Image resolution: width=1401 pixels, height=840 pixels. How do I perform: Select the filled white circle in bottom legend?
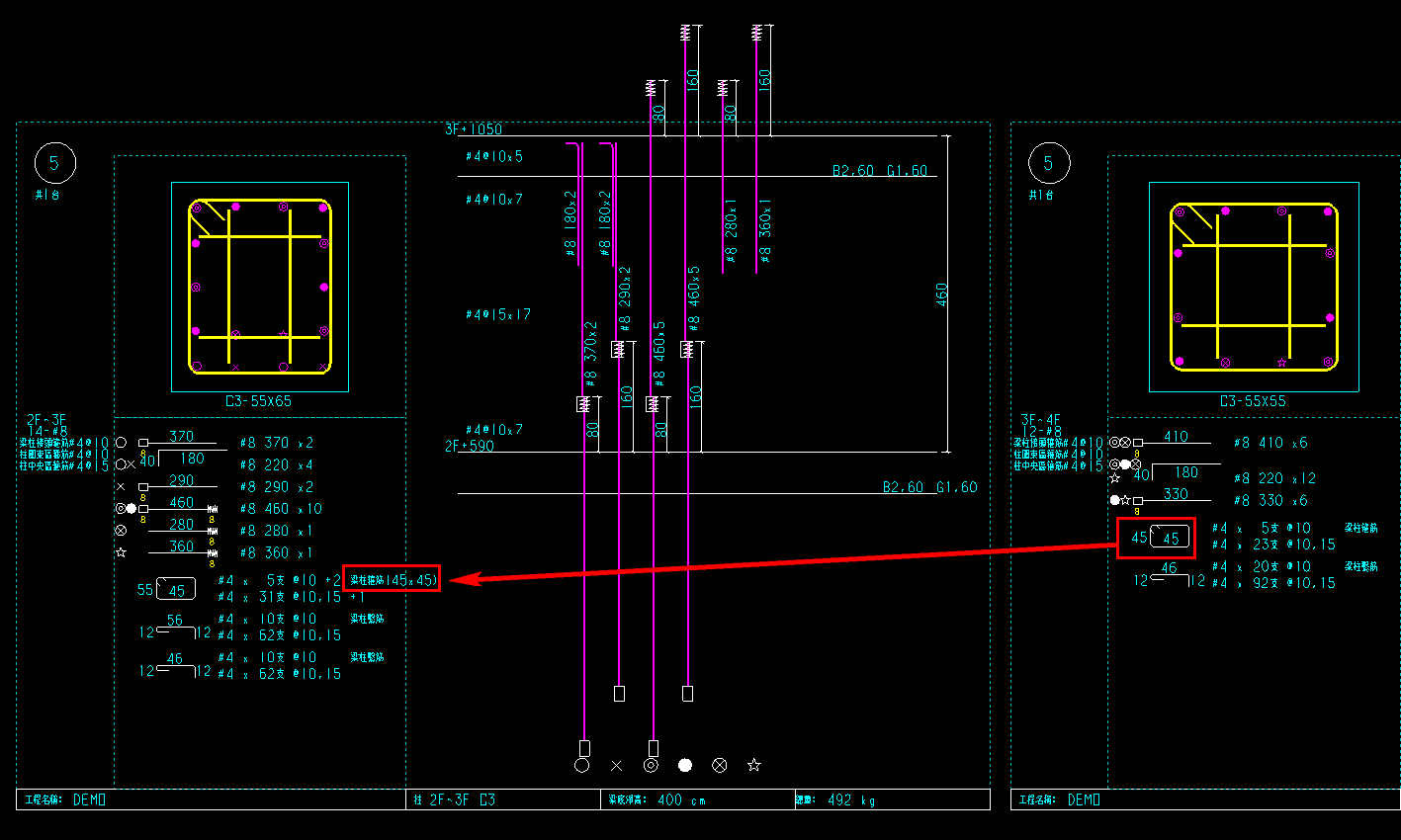(x=685, y=765)
